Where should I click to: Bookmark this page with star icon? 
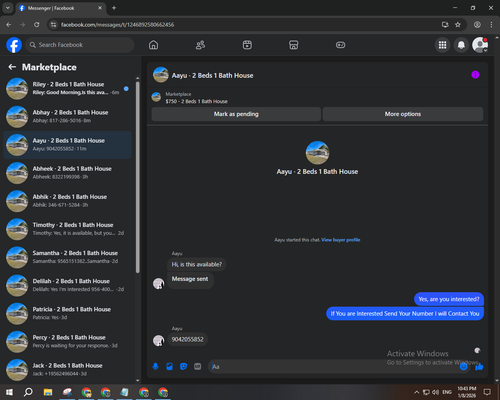click(x=458, y=25)
